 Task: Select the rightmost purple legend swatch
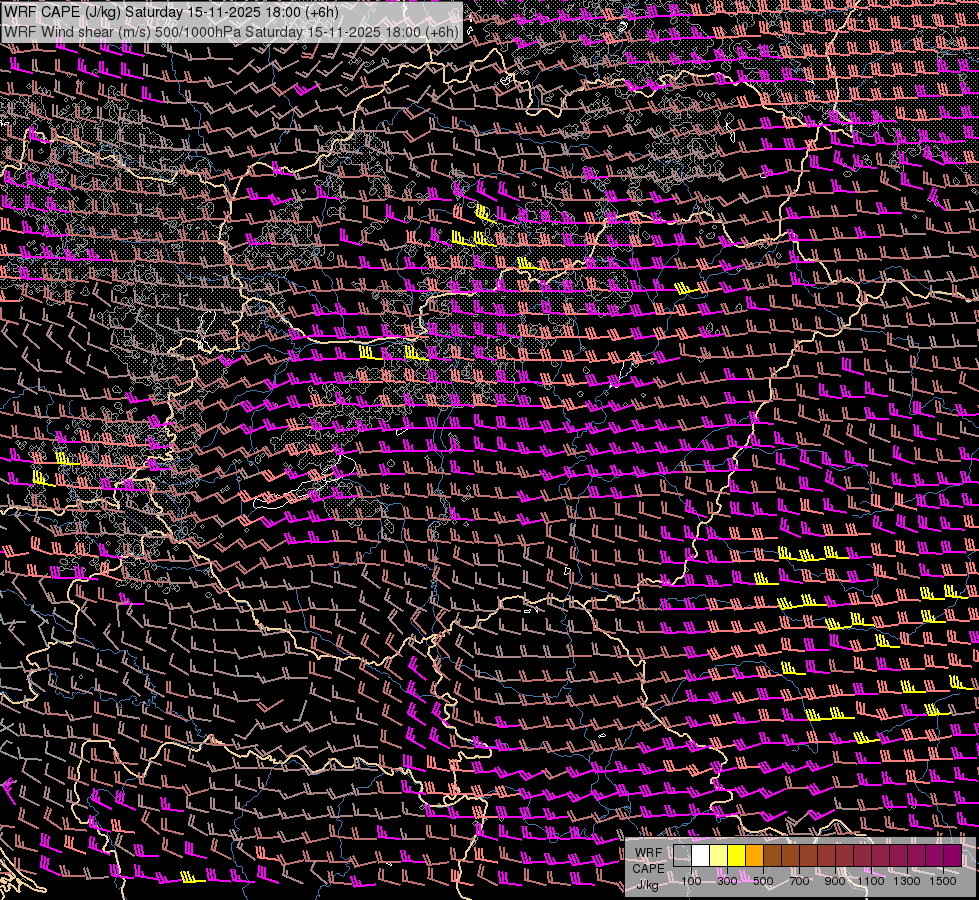(x=952, y=856)
